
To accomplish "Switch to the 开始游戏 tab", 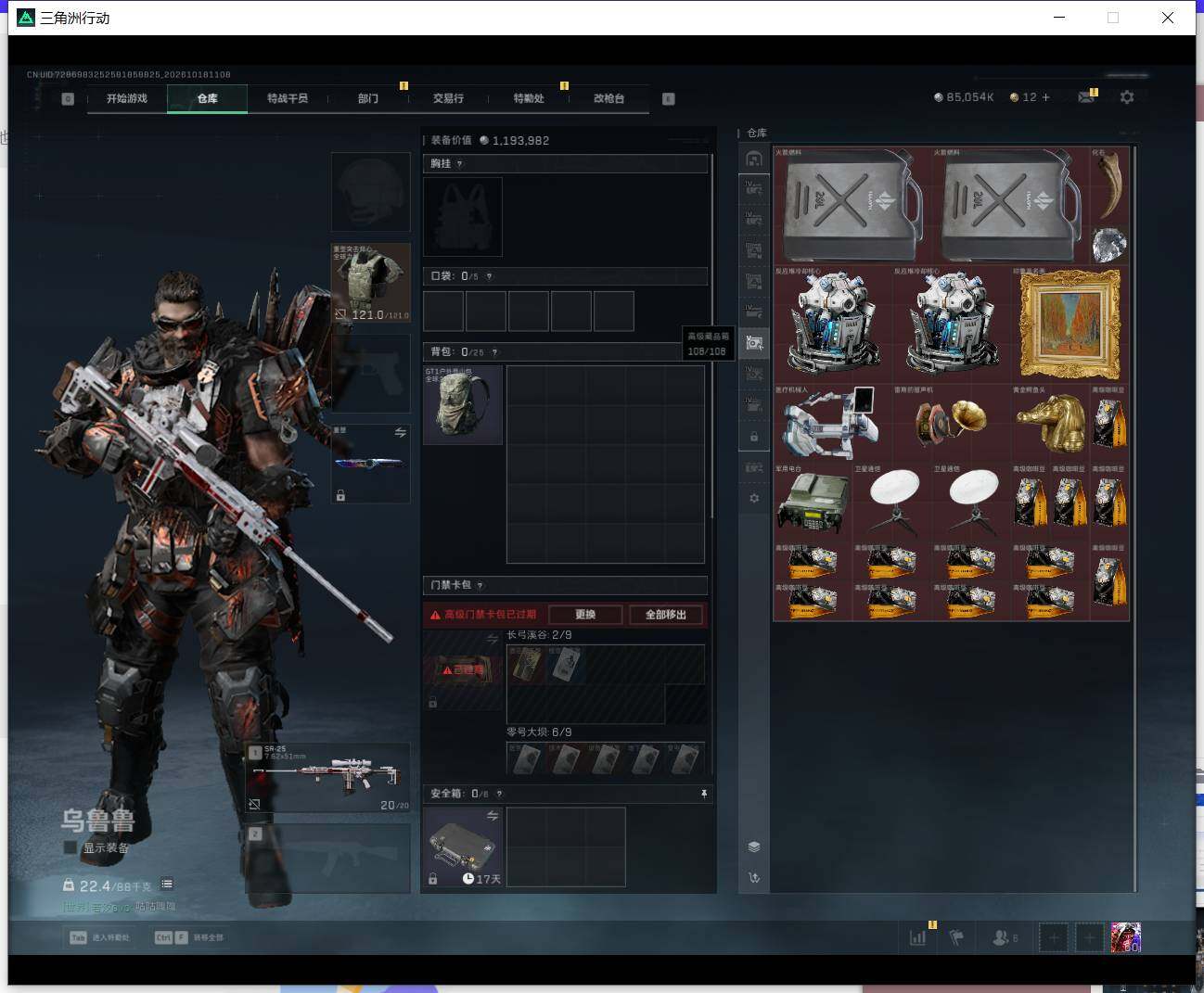I will (127, 98).
